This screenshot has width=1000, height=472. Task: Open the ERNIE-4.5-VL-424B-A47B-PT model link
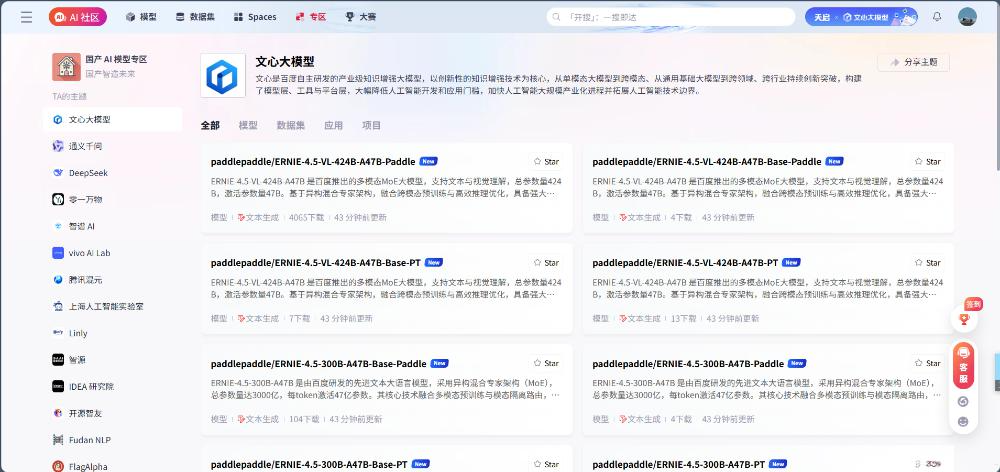tap(685, 262)
